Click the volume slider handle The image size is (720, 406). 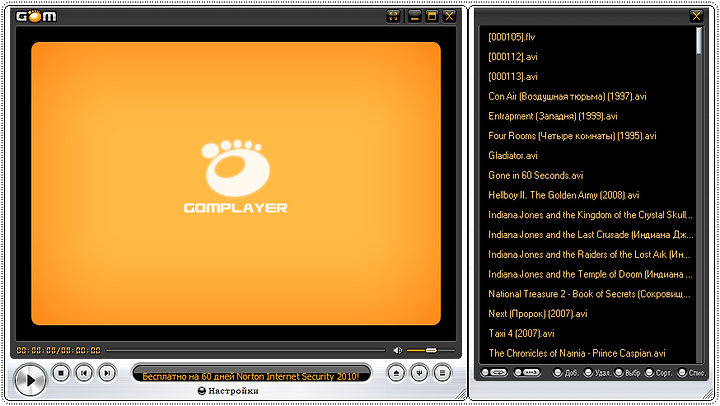click(x=431, y=350)
